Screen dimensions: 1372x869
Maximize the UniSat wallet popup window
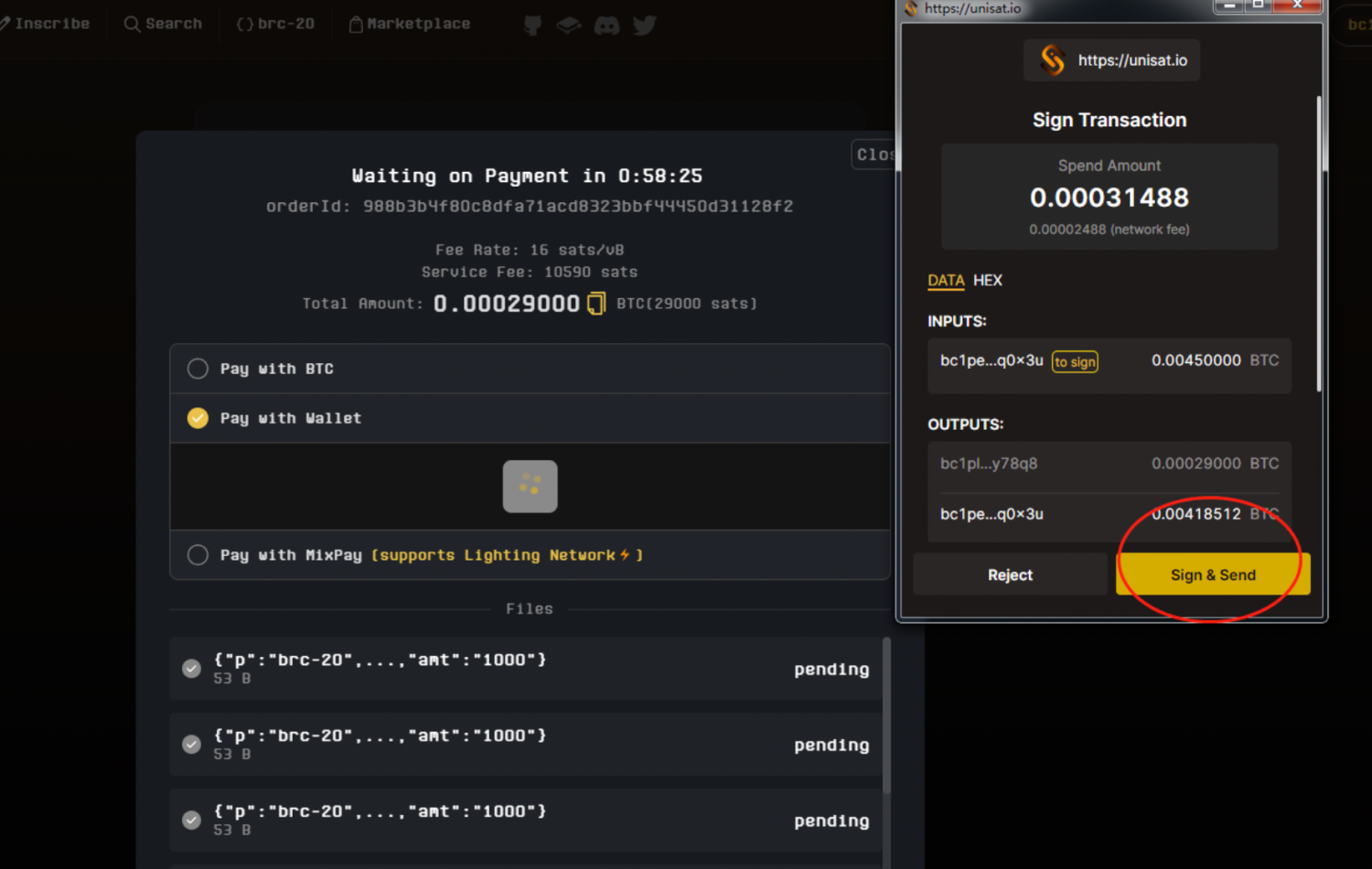[x=1259, y=5]
